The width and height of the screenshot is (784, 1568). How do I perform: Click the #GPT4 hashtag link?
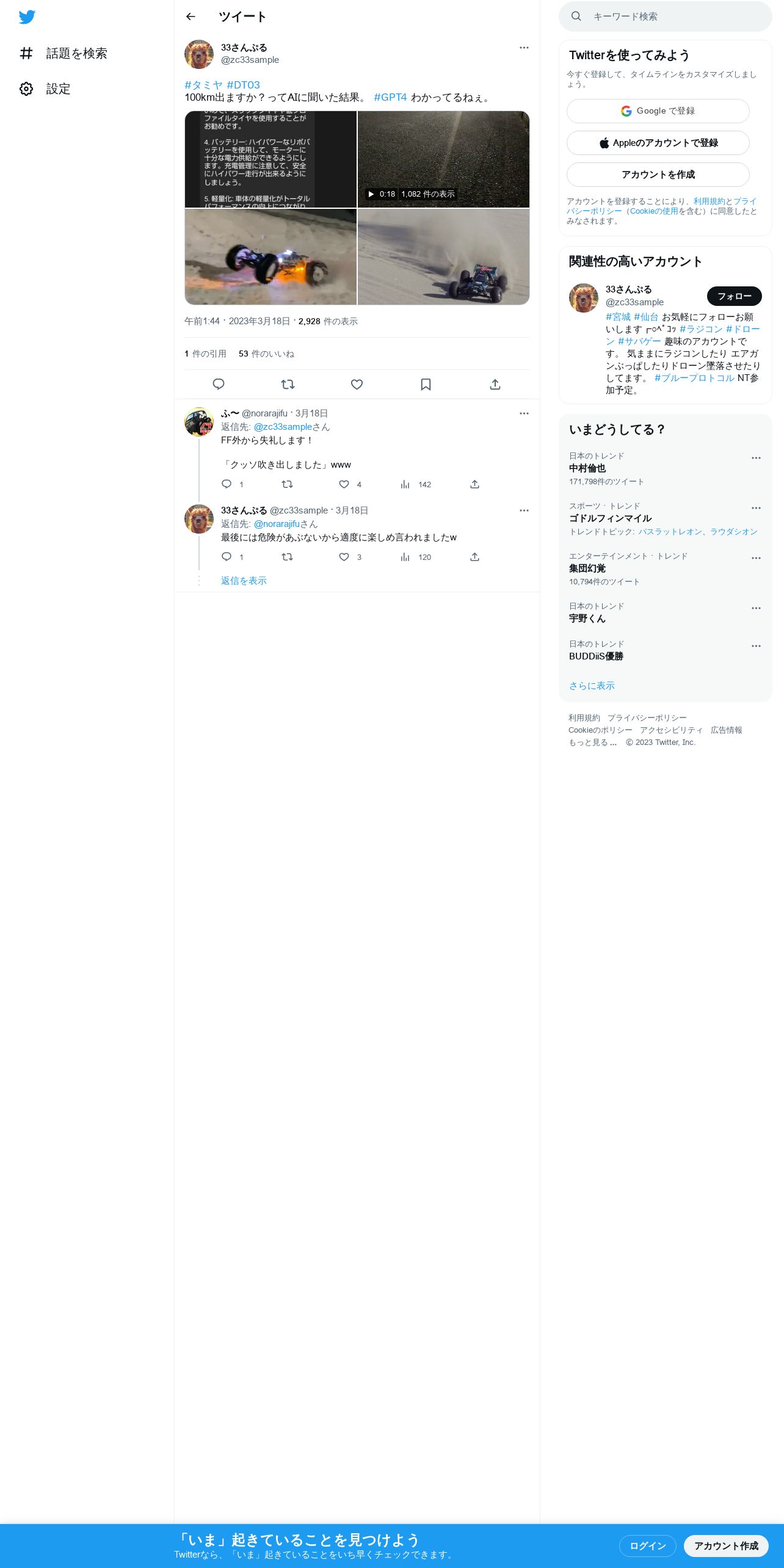point(390,98)
